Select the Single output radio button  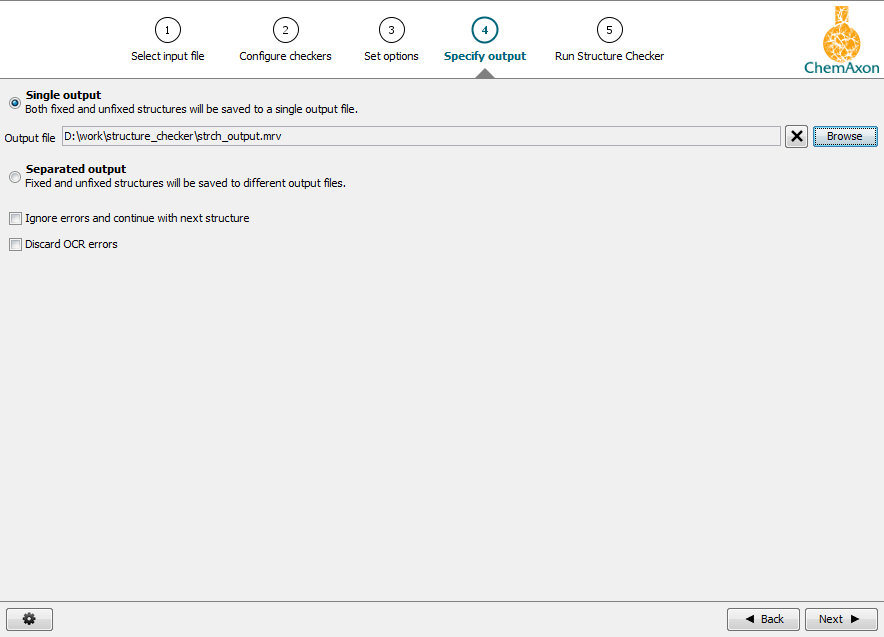pyautogui.click(x=15, y=103)
